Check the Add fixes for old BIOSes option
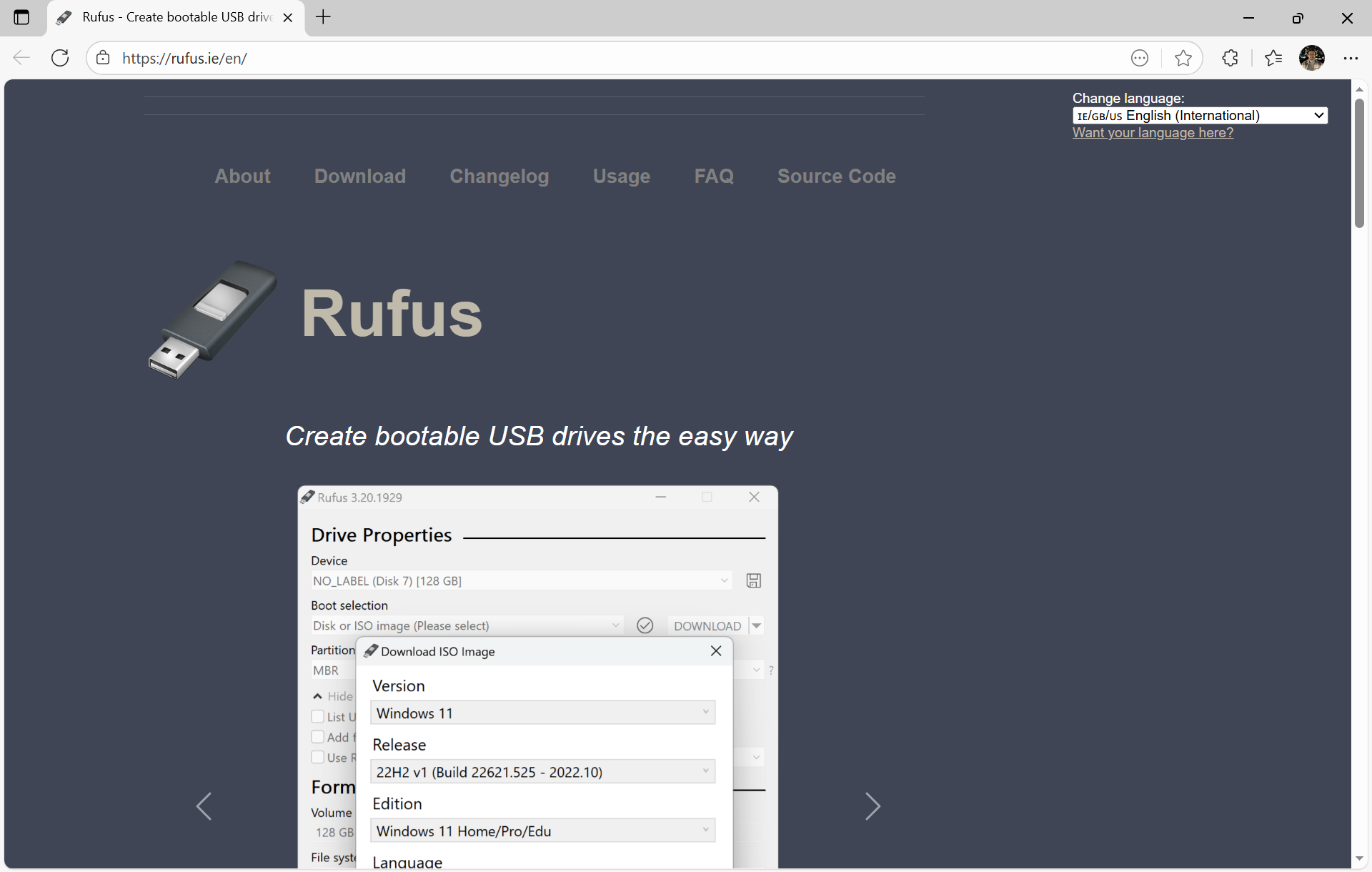Screen dimensions: 1372x872 [x=318, y=736]
